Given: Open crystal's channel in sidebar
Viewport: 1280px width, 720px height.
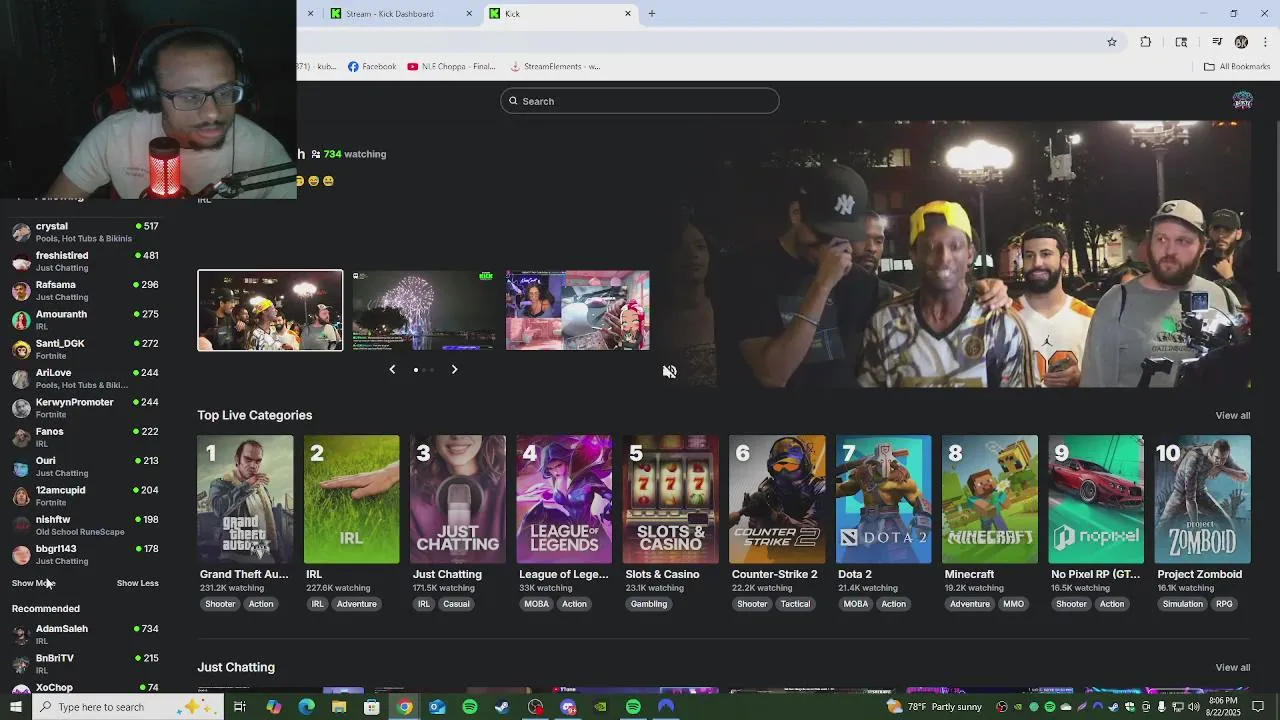Looking at the screenshot, I should (85, 232).
